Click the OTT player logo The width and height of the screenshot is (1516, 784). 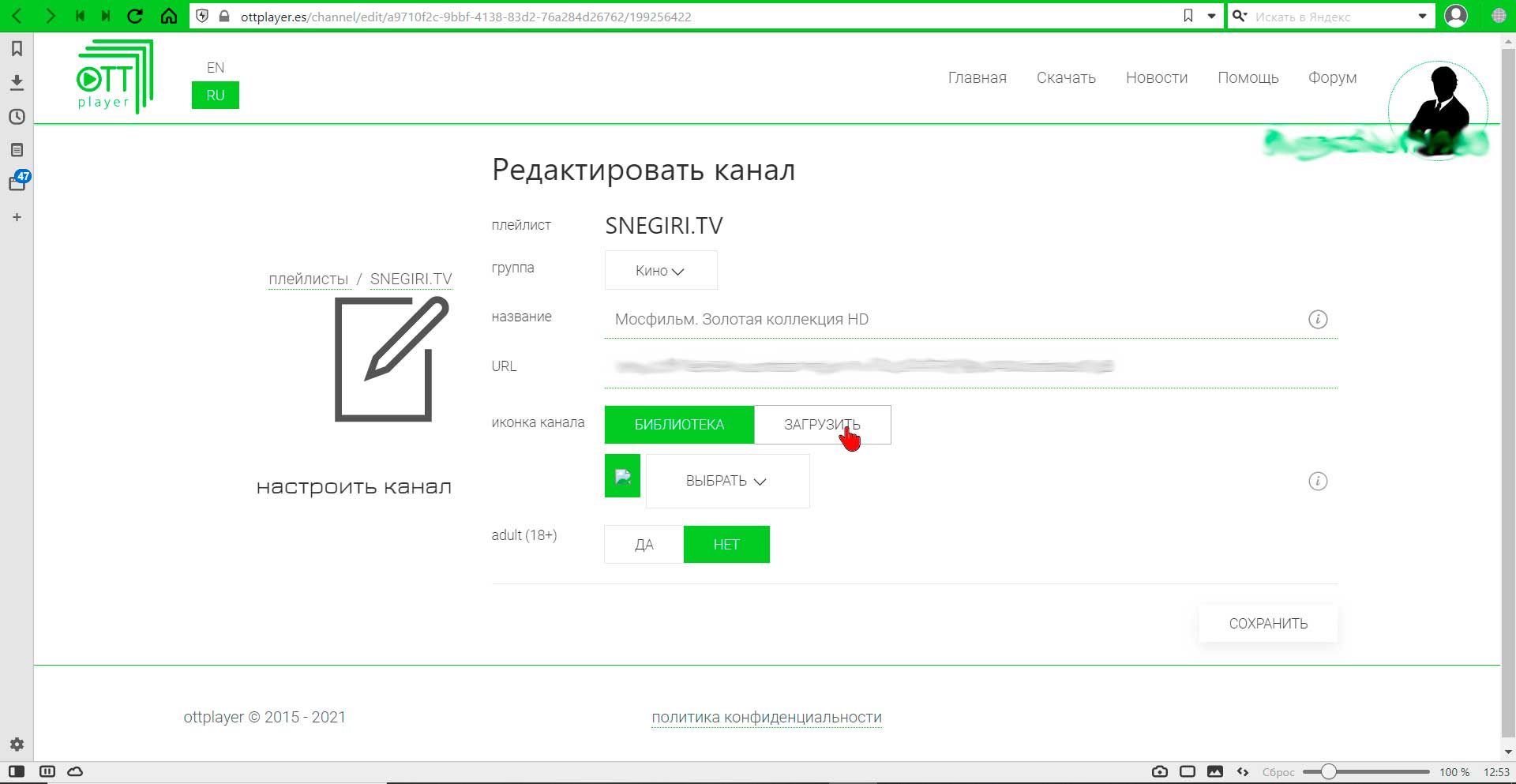pos(115,77)
